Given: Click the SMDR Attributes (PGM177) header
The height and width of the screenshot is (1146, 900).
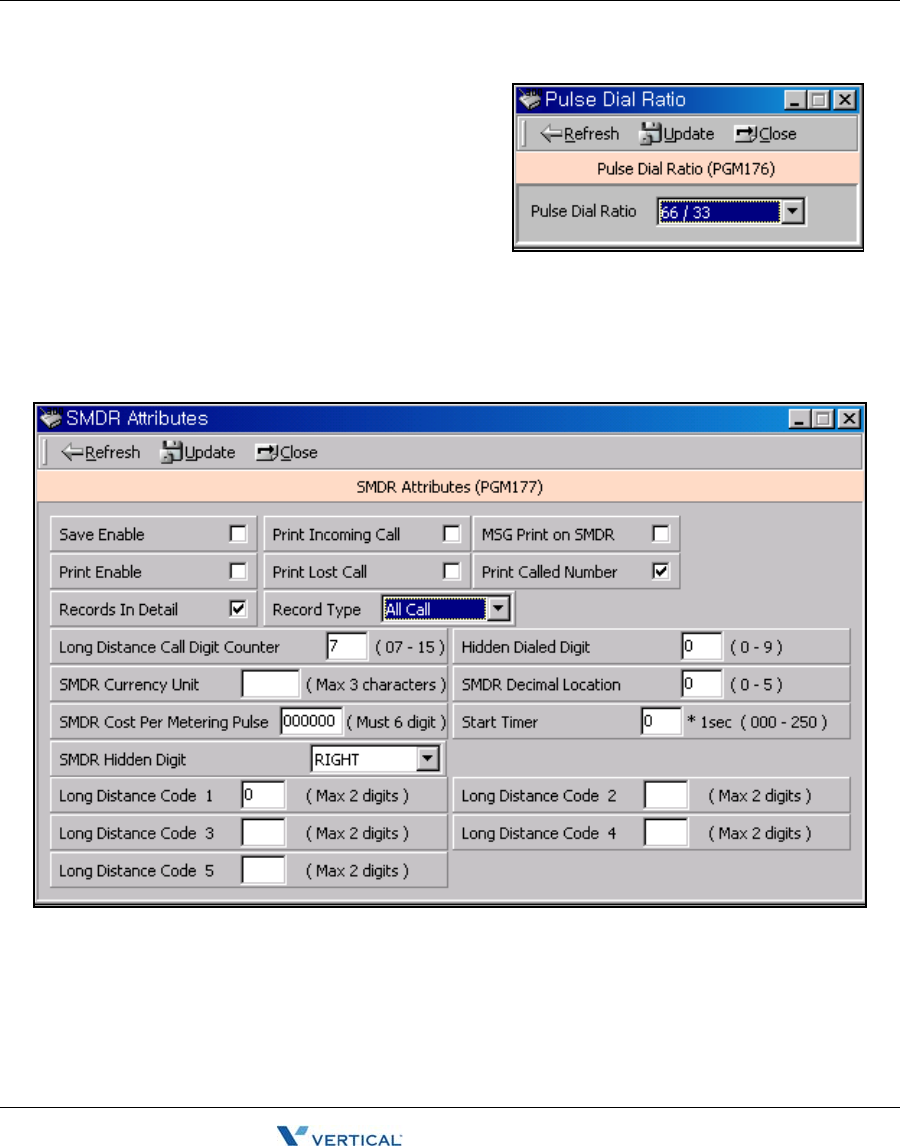Looking at the screenshot, I should 450,487.
